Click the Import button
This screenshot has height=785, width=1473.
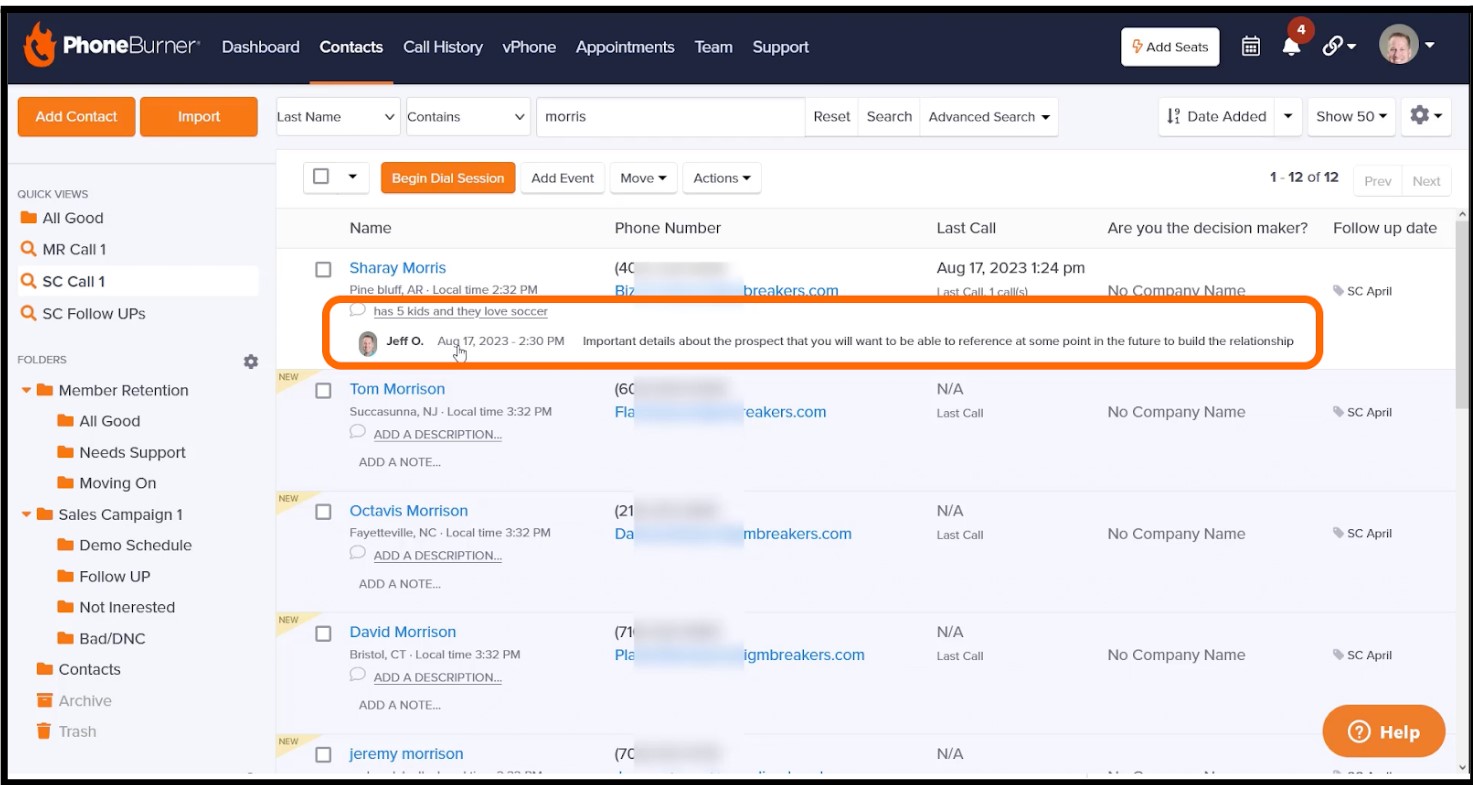[199, 116]
